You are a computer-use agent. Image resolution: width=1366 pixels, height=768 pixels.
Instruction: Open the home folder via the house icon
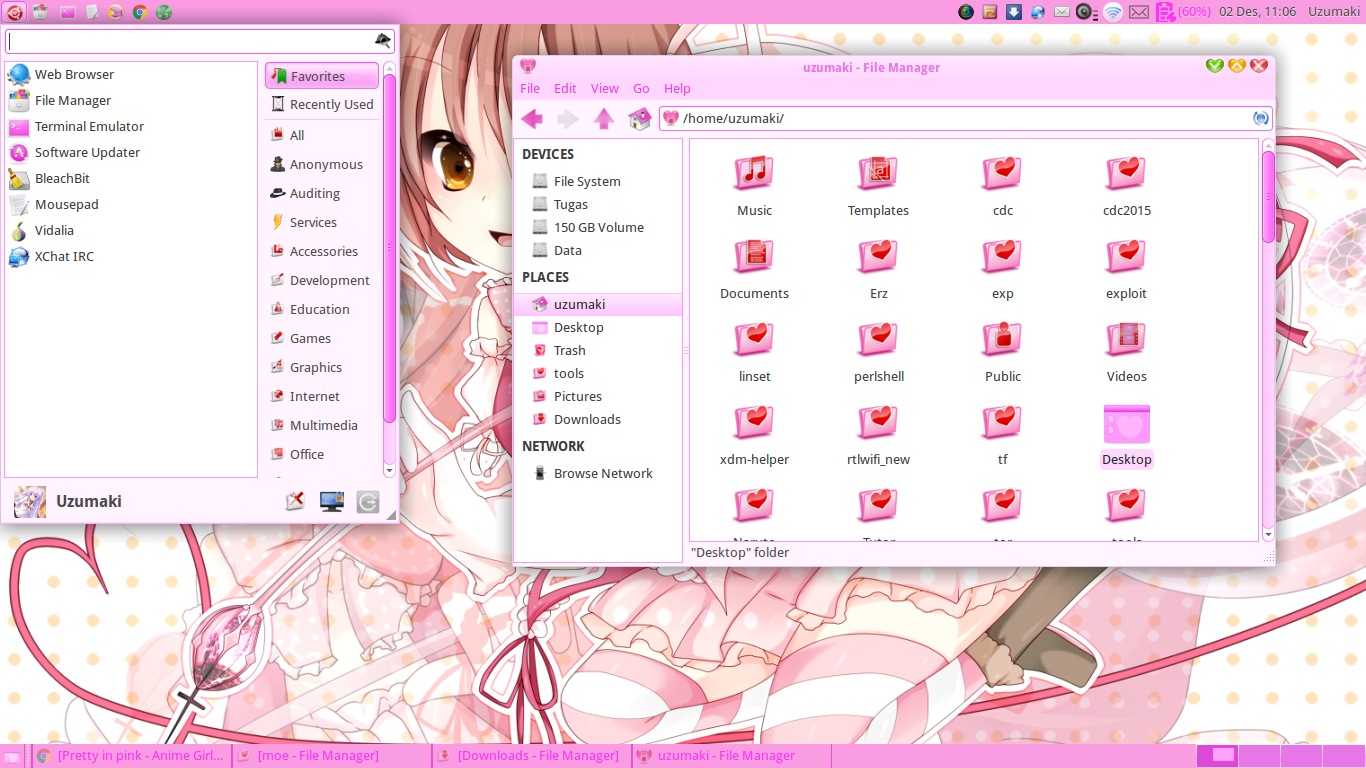tap(640, 118)
